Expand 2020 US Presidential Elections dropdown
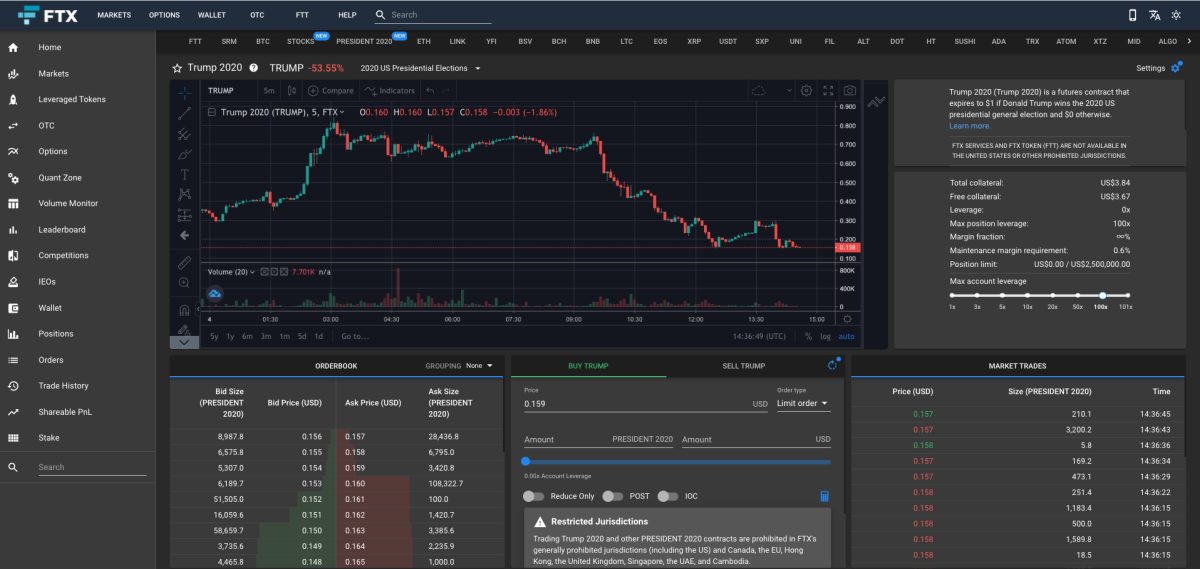Screen dimensions: 1200x569 [420, 68]
